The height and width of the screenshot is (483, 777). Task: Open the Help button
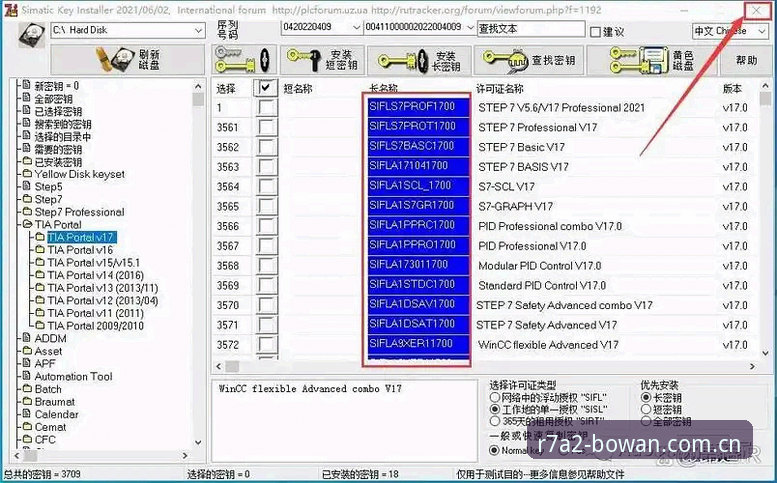pos(746,60)
